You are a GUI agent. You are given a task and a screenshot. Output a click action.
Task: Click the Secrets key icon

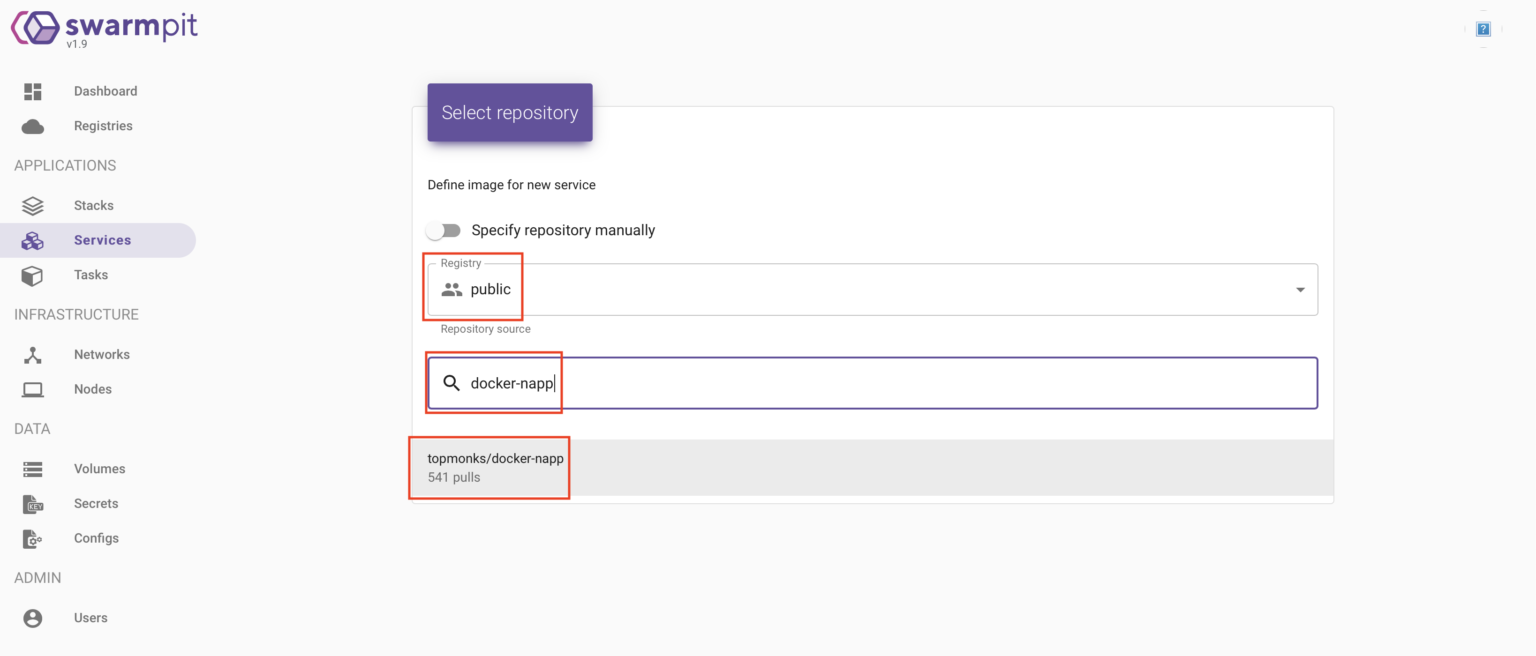pos(33,504)
